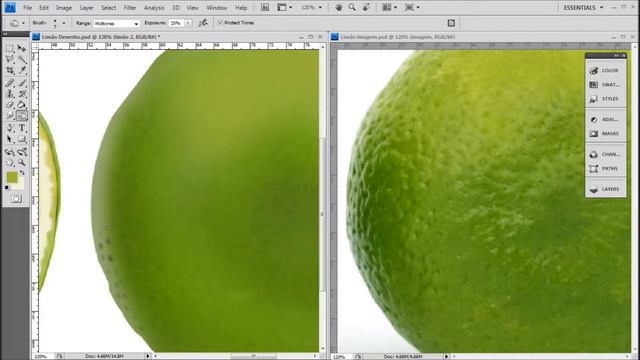Reset default foreground and background colors
The width and height of the screenshot is (640, 360).
pyautogui.click(x=7, y=188)
